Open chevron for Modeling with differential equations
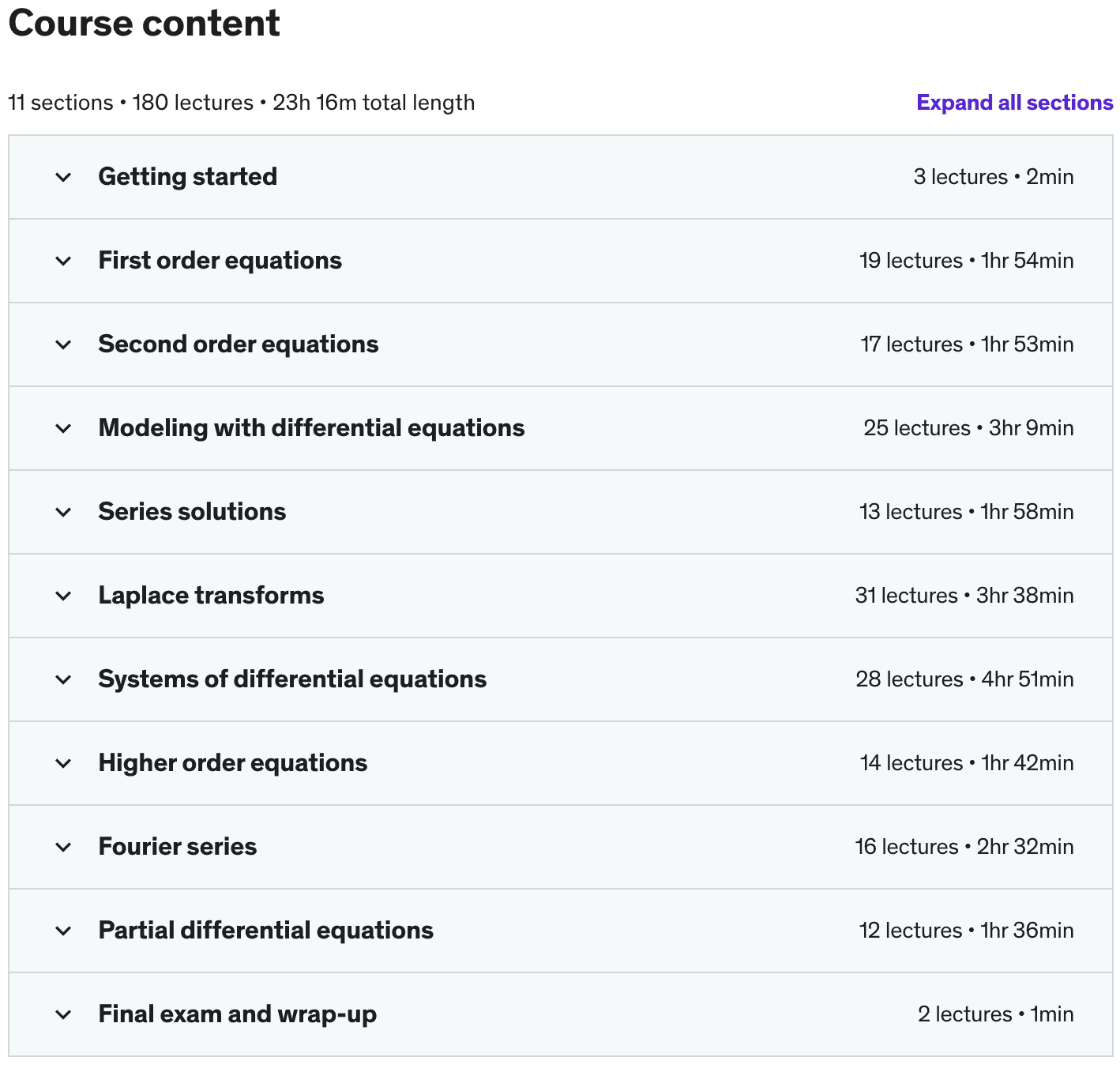This screenshot has height=1072, width=1120. pos(63,428)
